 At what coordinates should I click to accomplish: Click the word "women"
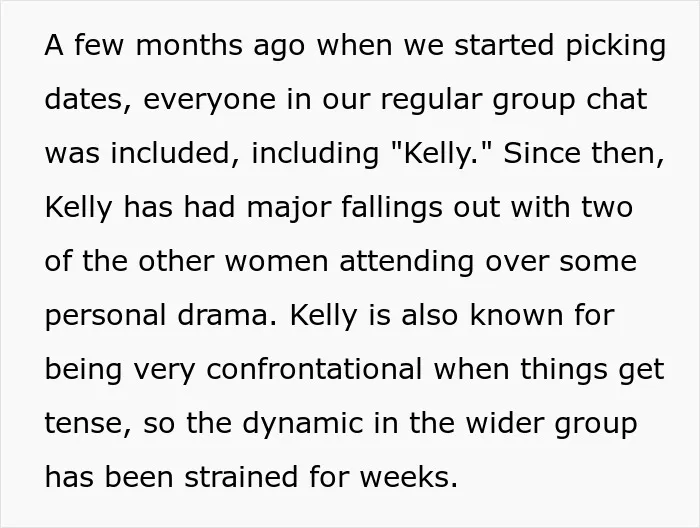276,262
